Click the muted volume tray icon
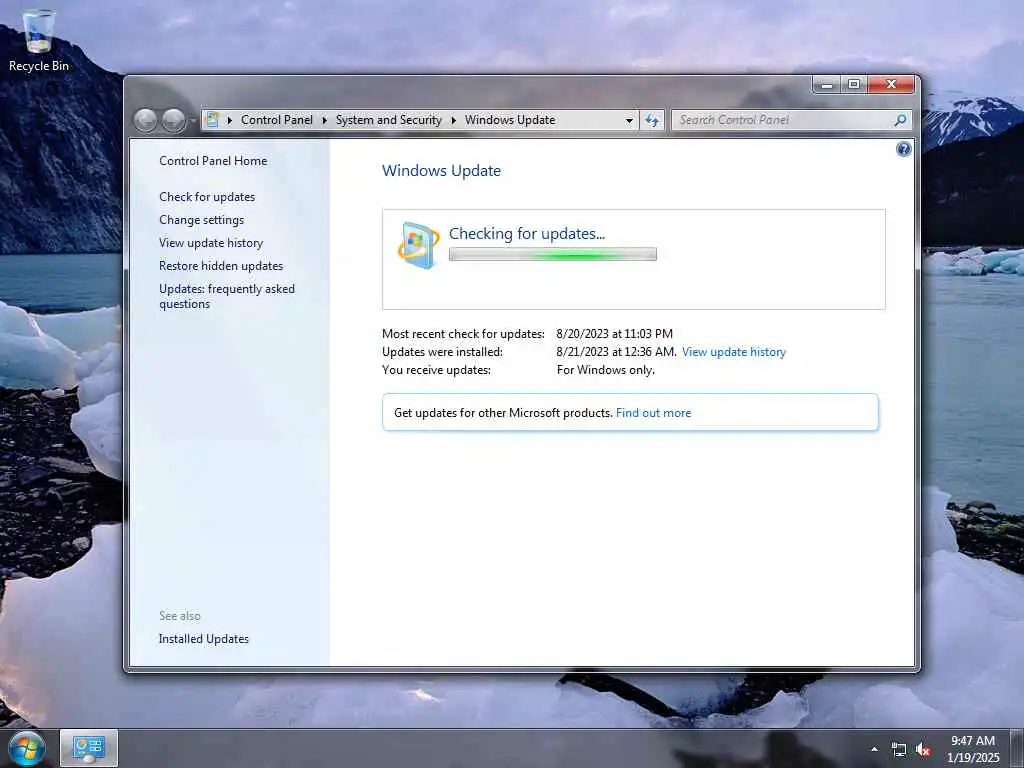 (923, 750)
